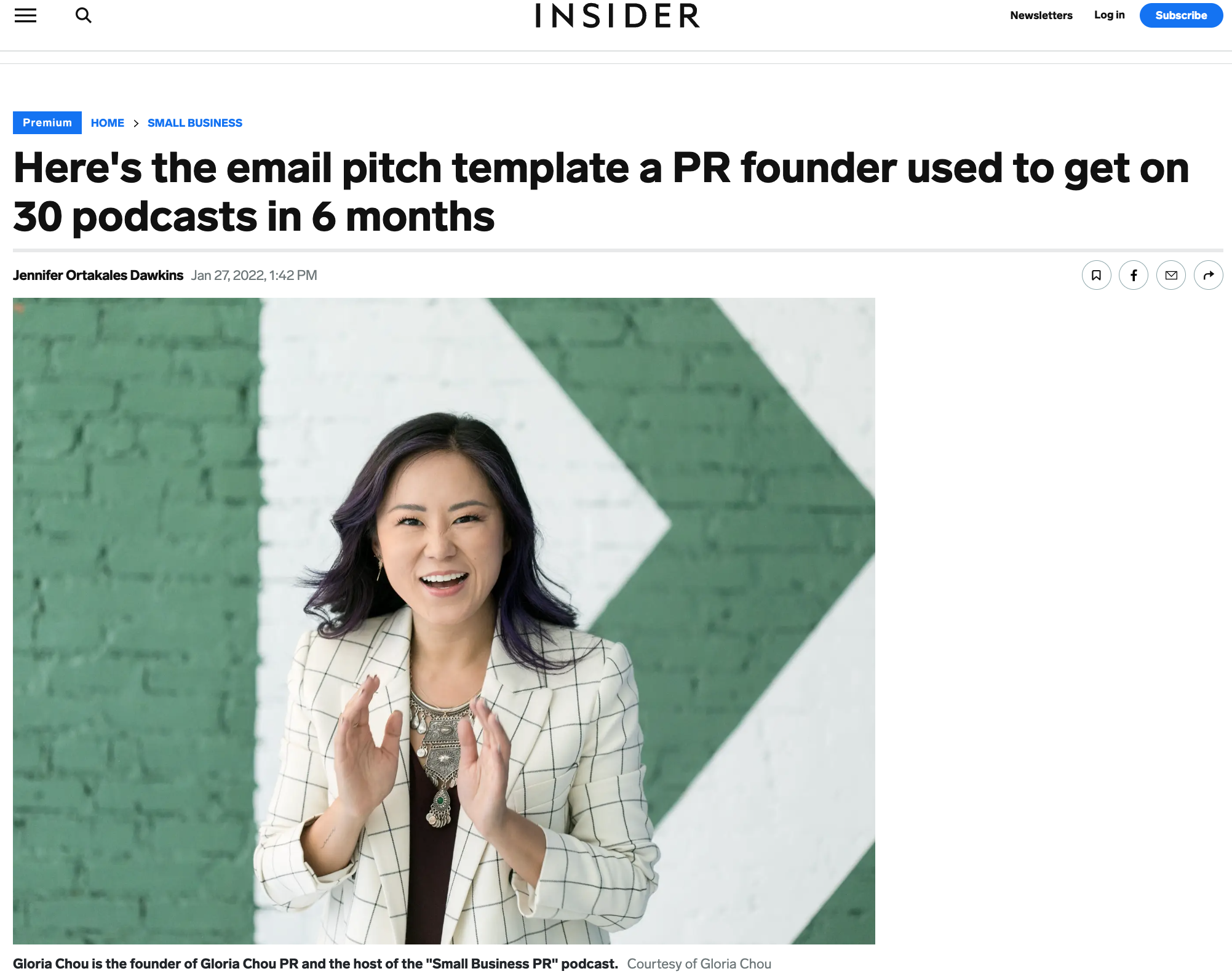Open the hamburger navigation menu
The width and height of the screenshot is (1232, 974).
(x=26, y=15)
